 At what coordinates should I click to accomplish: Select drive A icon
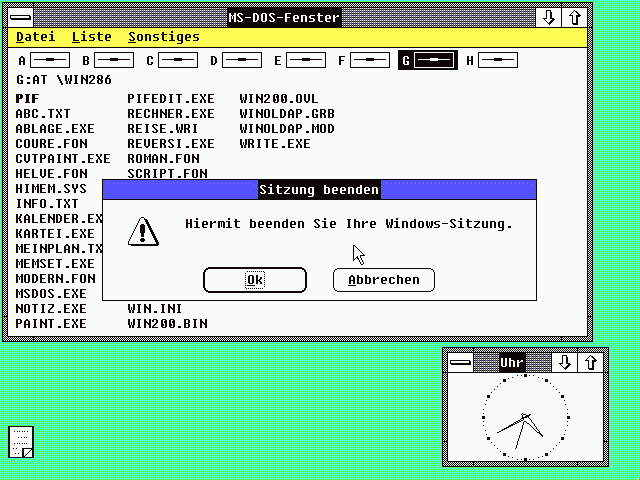49,61
